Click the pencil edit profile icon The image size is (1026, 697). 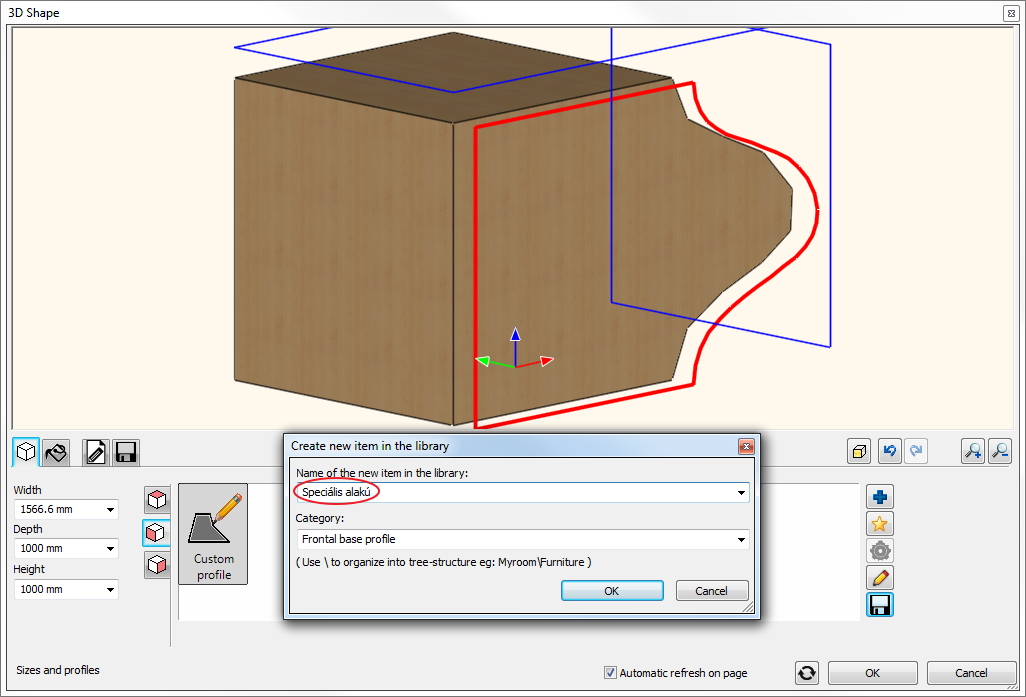[x=880, y=578]
